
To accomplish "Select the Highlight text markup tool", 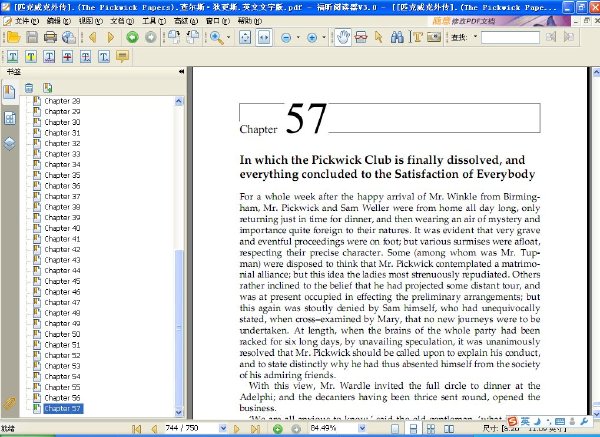I will [x=31, y=57].
